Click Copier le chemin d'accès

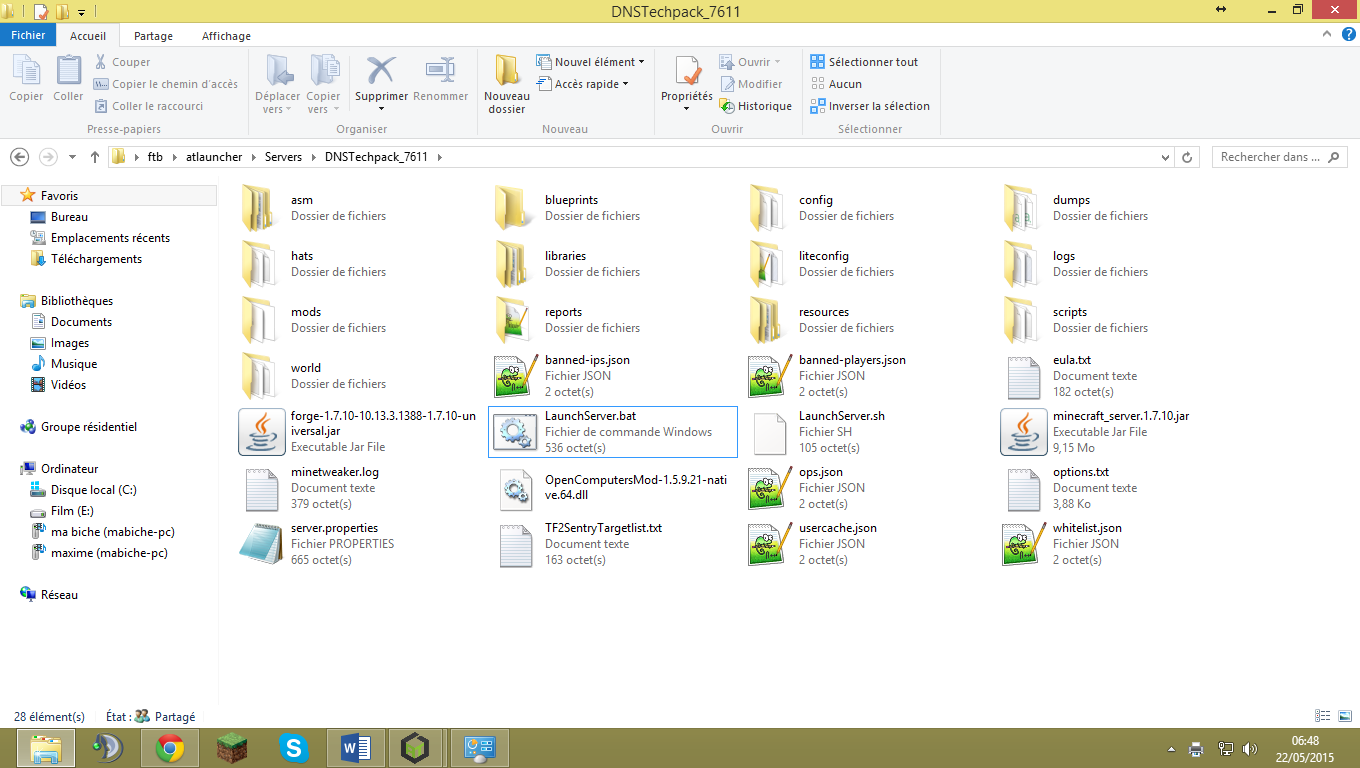[166, 84]
